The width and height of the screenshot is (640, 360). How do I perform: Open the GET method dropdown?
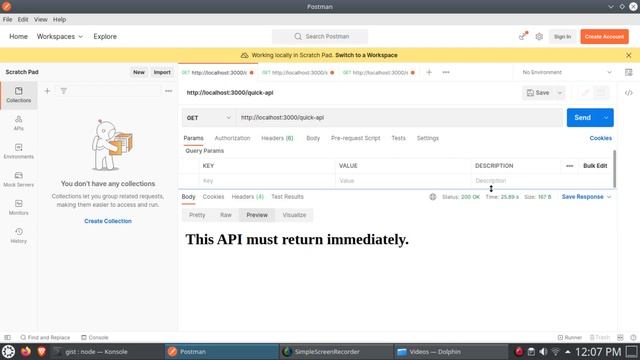click(209, 118)
